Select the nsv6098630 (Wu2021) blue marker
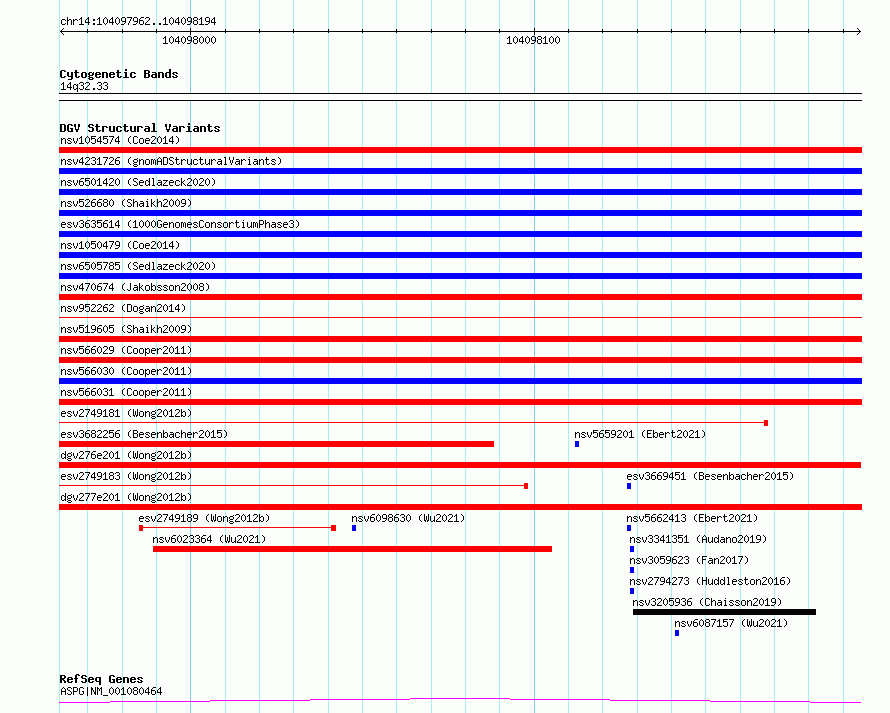 [354, 528]
